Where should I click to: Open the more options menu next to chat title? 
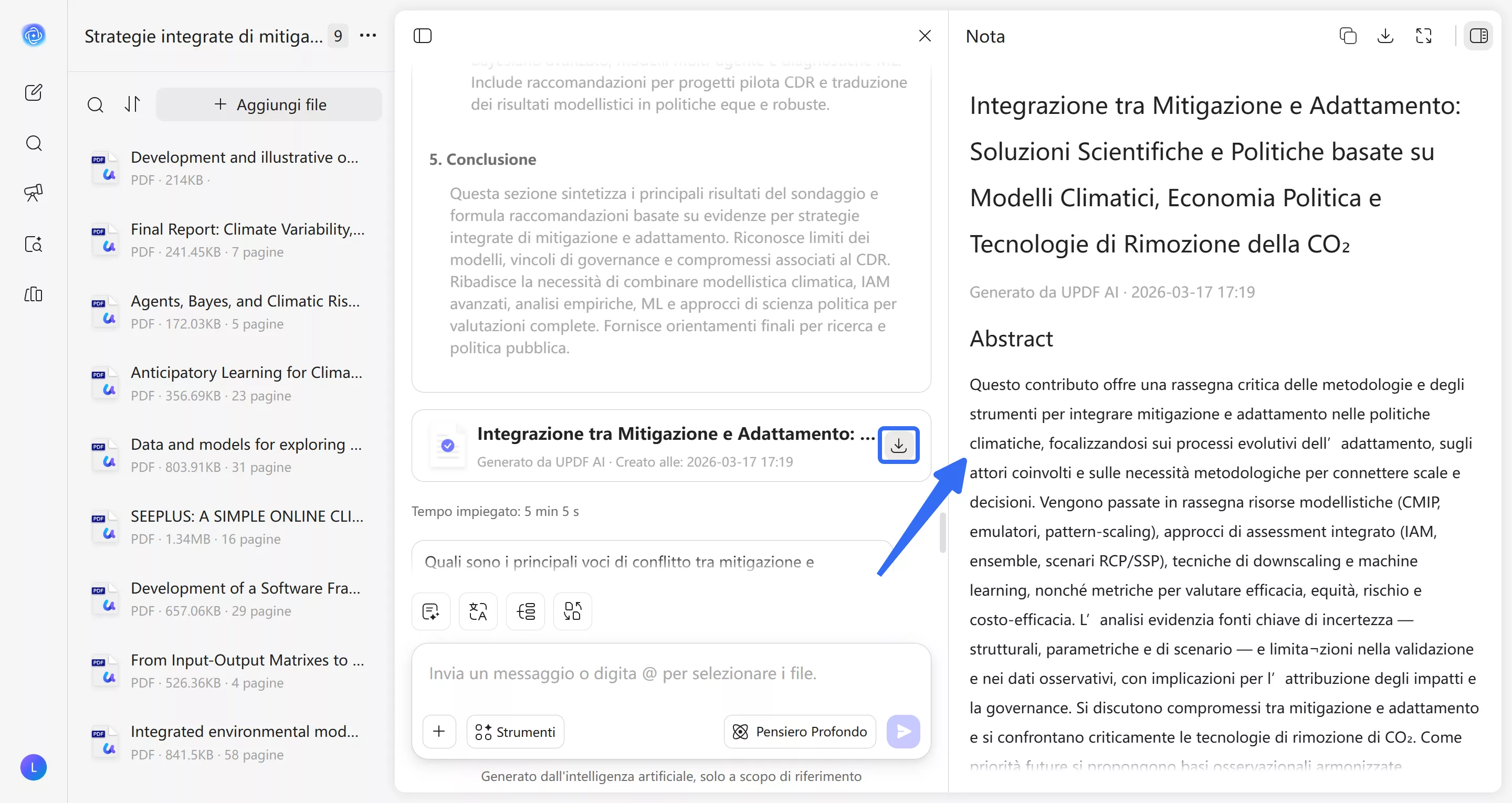coord(368,36)
